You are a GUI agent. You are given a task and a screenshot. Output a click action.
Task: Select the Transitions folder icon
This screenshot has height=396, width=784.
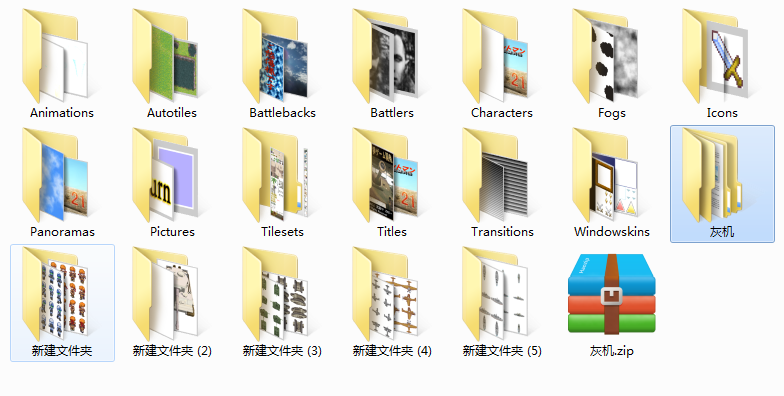click(495, 174)
